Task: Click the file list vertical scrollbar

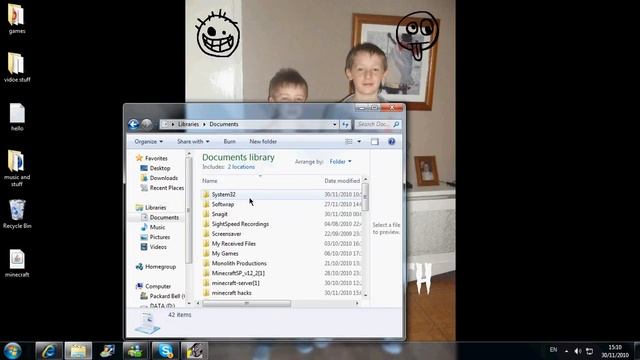Action: (x=365, y=197)
